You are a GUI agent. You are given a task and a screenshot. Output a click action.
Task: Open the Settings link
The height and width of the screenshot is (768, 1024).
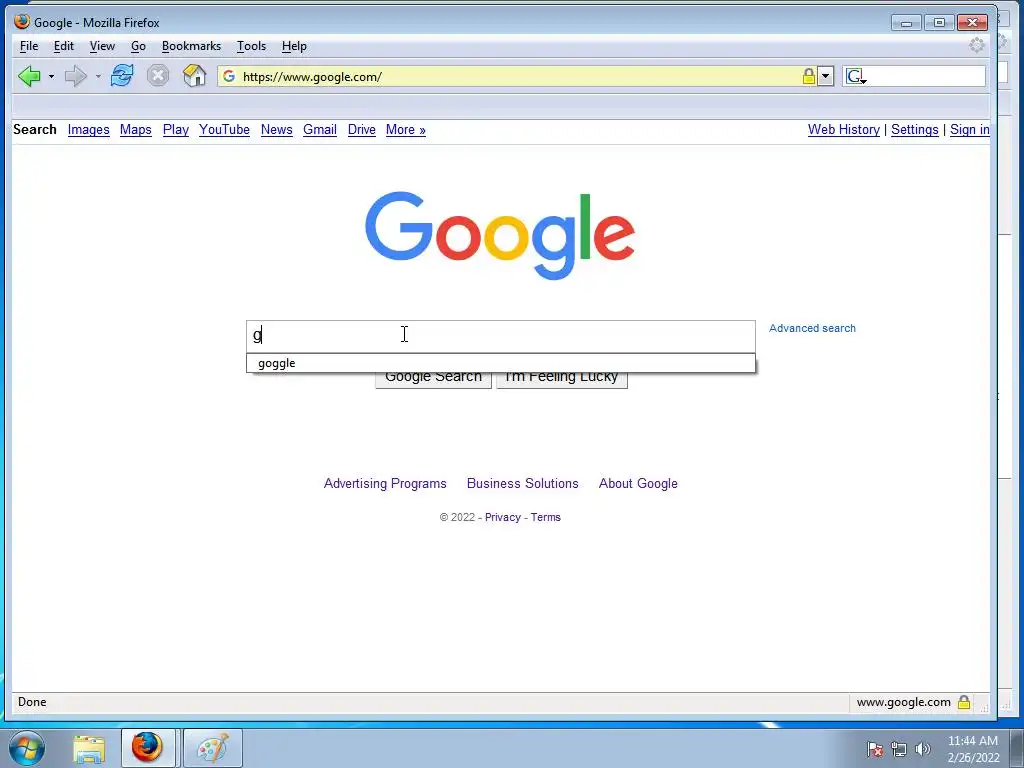914,130
